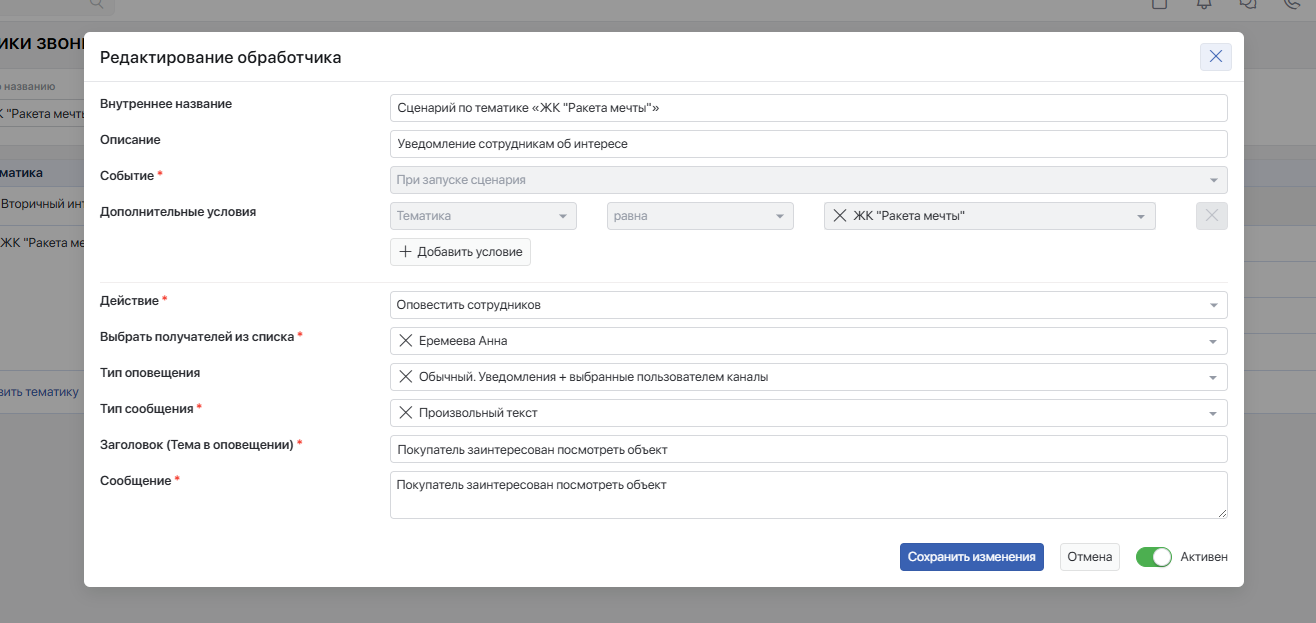The image size is (1316, 623).
Task: Edit the Описание text field
Action: point(808,144)
